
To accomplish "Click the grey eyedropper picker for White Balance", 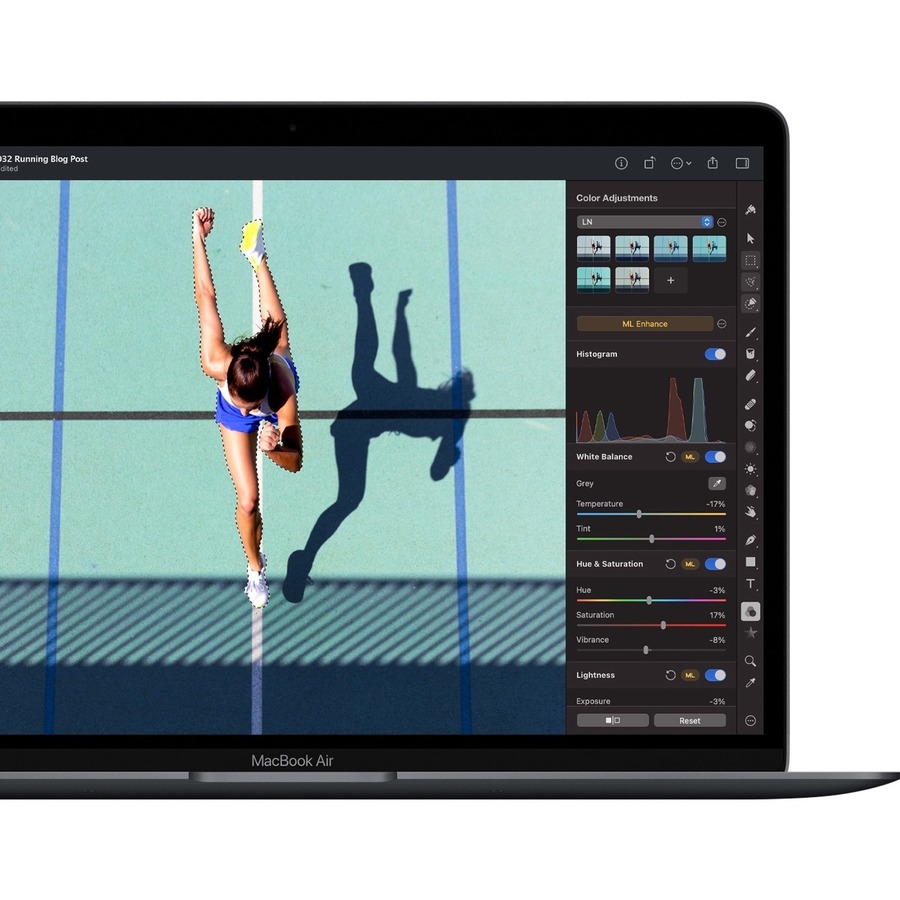I will (x=716, y=483).
